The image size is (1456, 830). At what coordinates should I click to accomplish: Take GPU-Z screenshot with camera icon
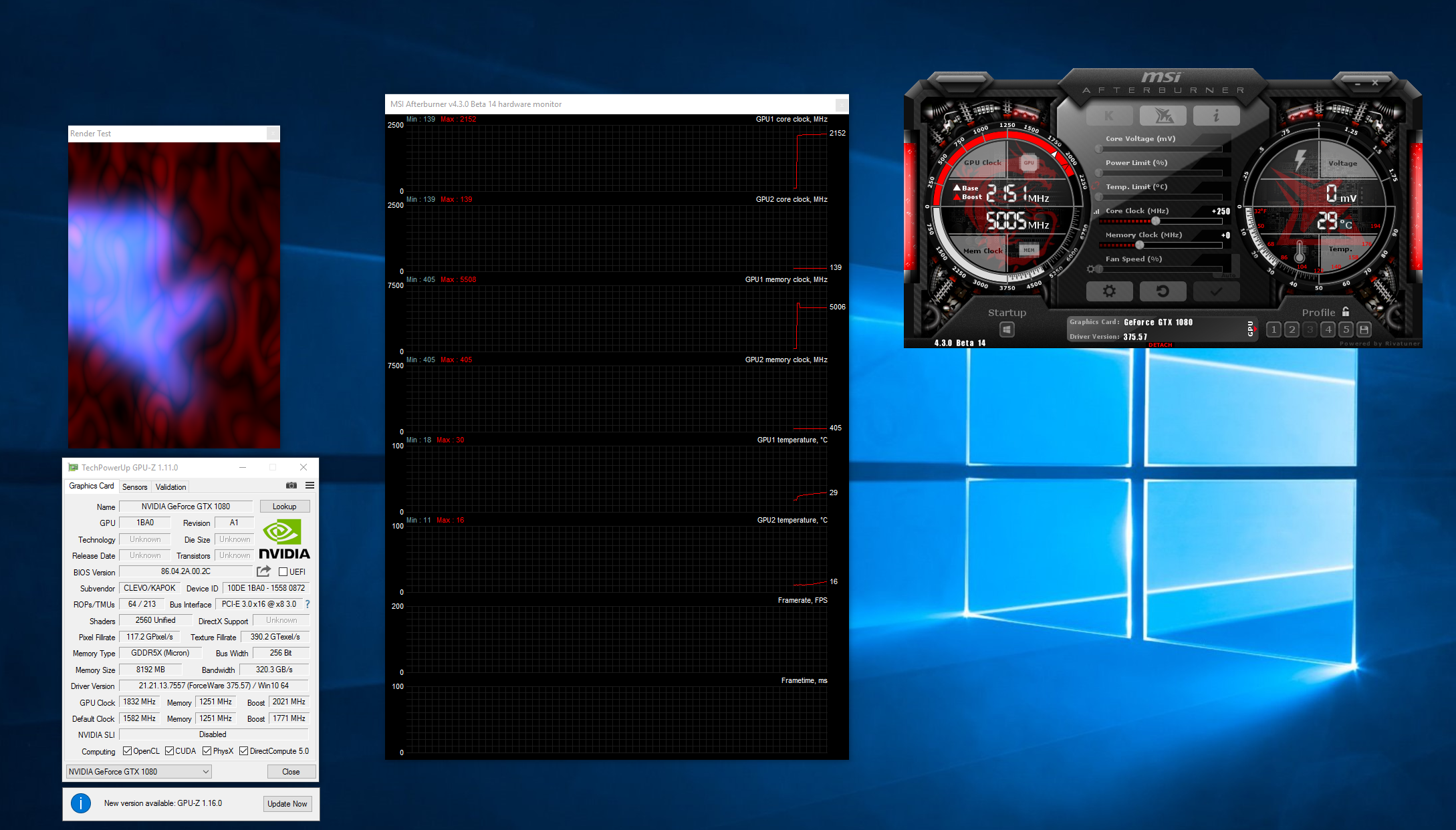tap(291, 485)
